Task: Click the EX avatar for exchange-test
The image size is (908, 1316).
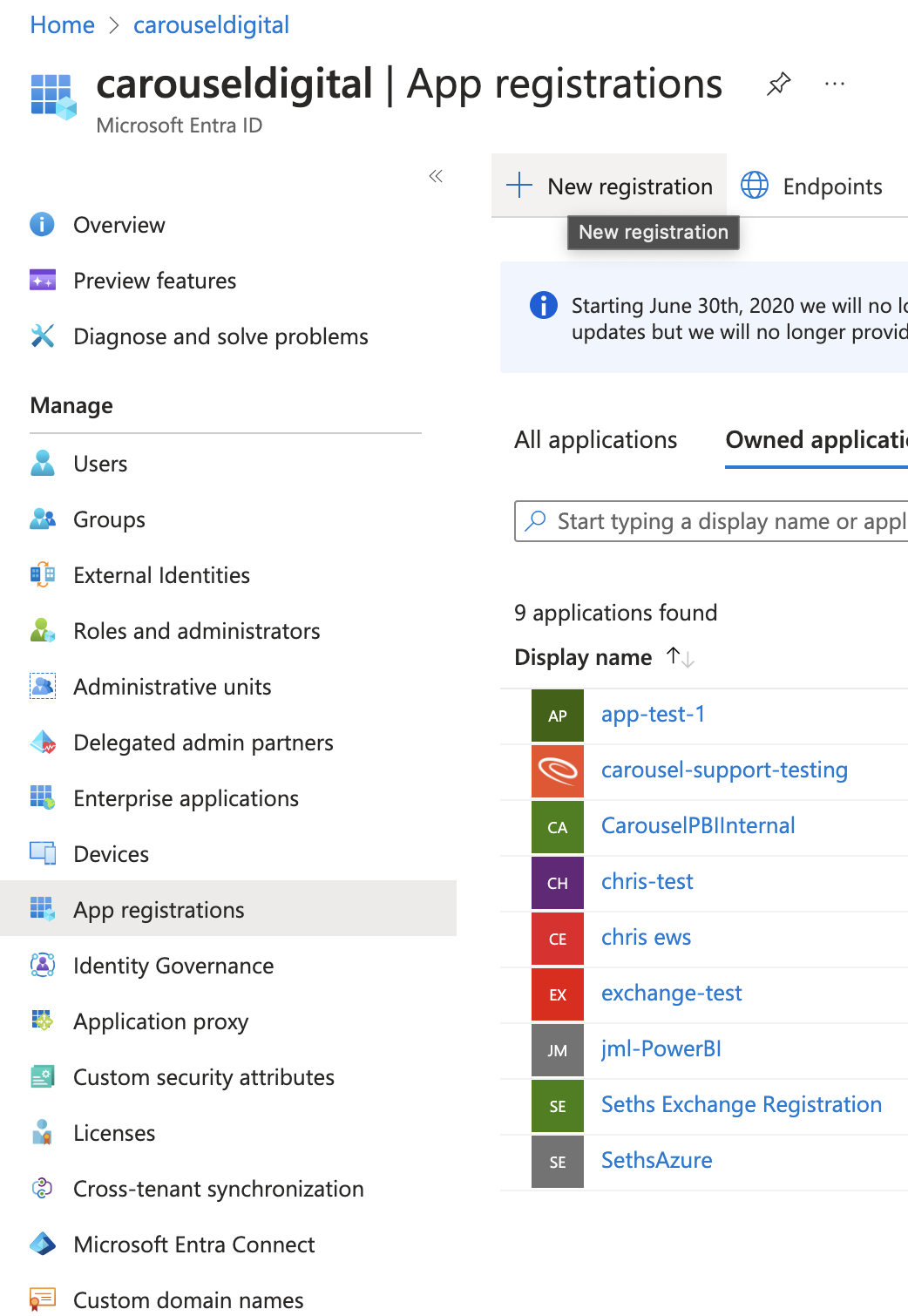Action: coord(558,994)
